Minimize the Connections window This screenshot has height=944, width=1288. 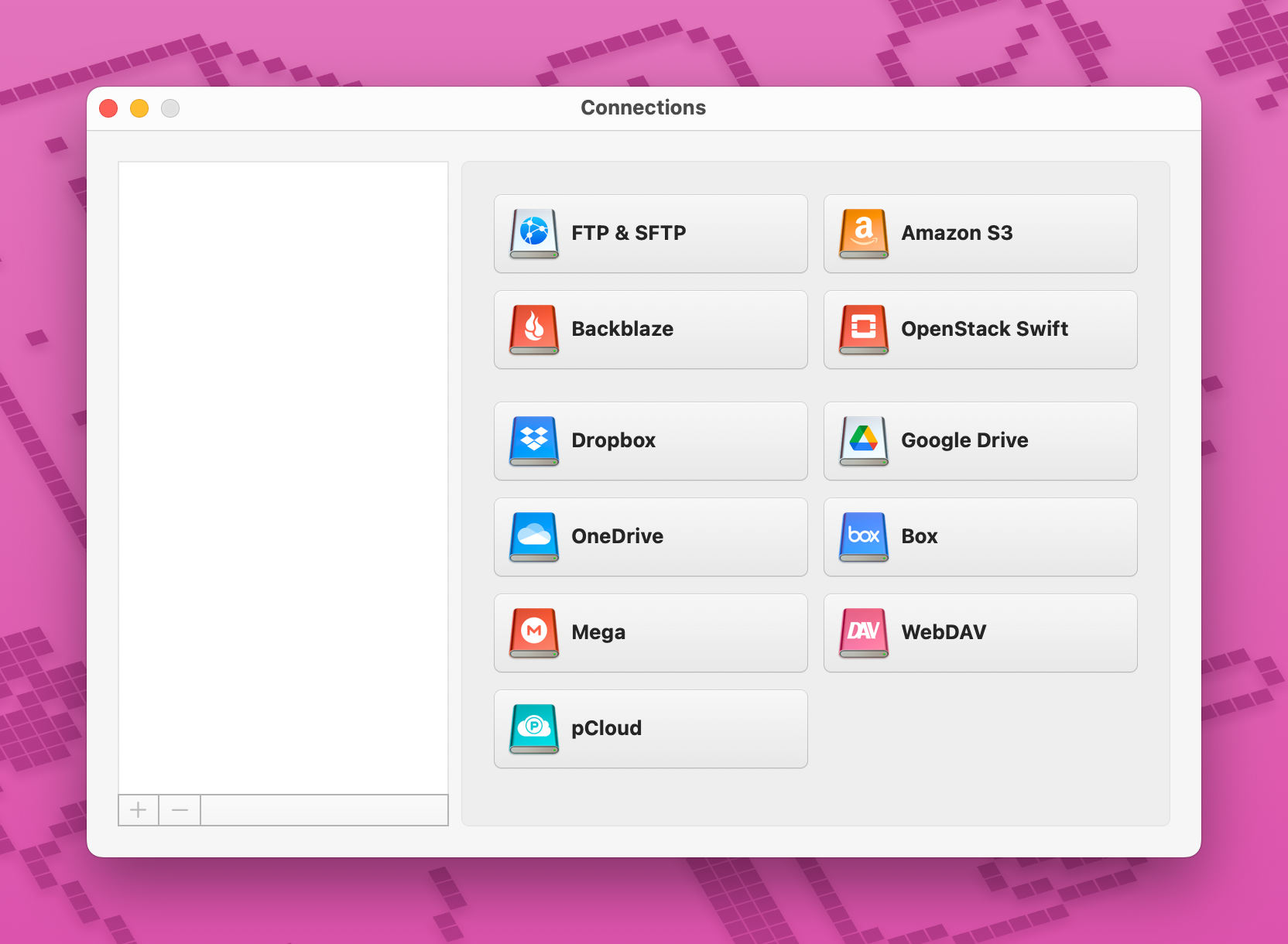[x=139, y=108]
